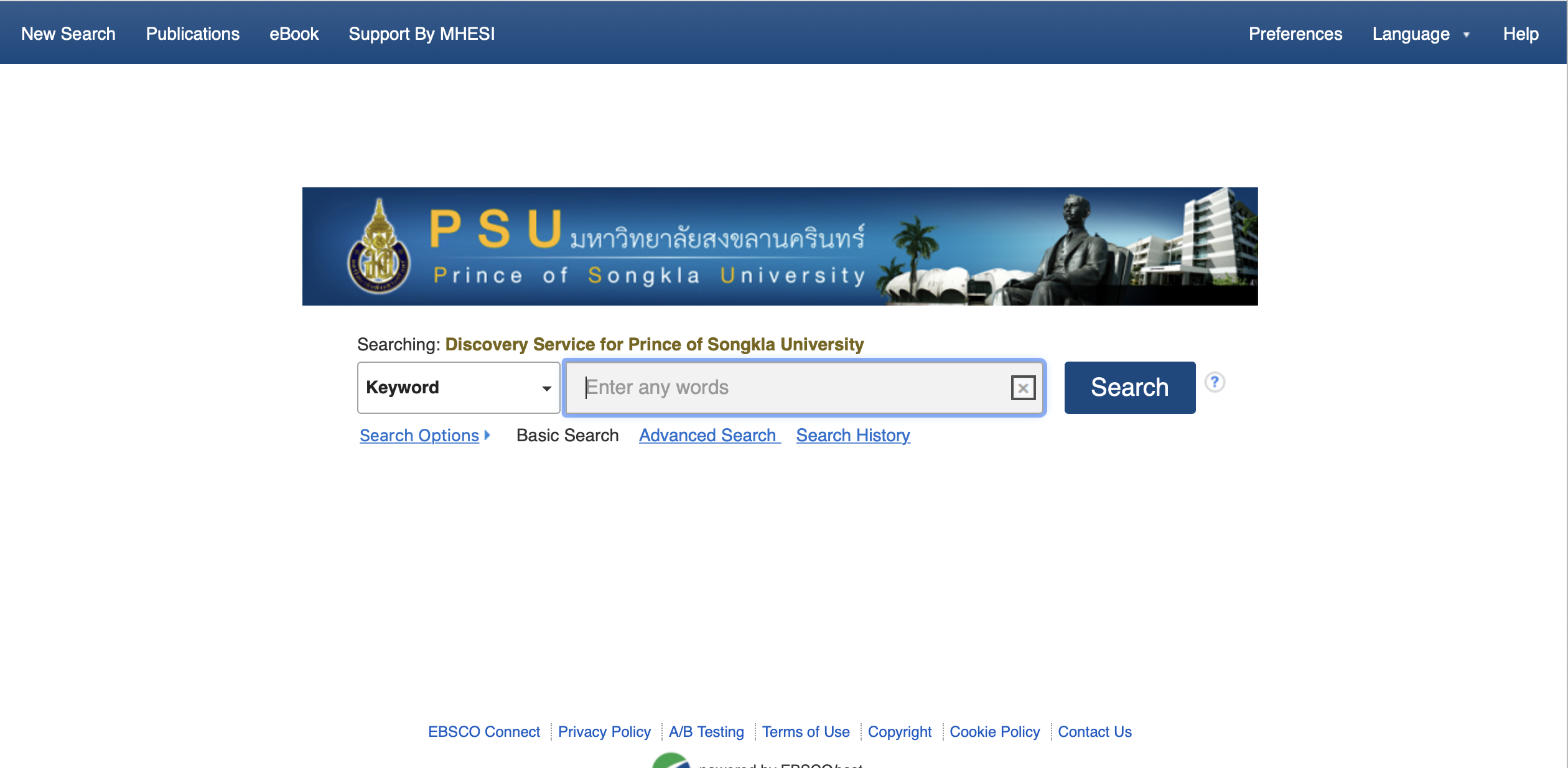Go to New Search
The image size is (1568, 768).
click(68, 34)
